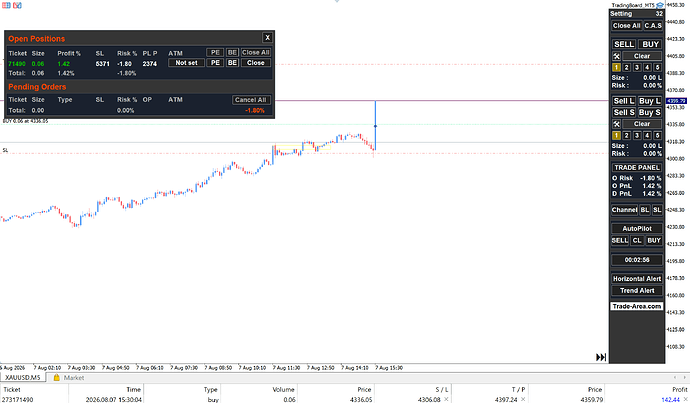
Task: Click the Channel button
Action: (x=624, y=210)
